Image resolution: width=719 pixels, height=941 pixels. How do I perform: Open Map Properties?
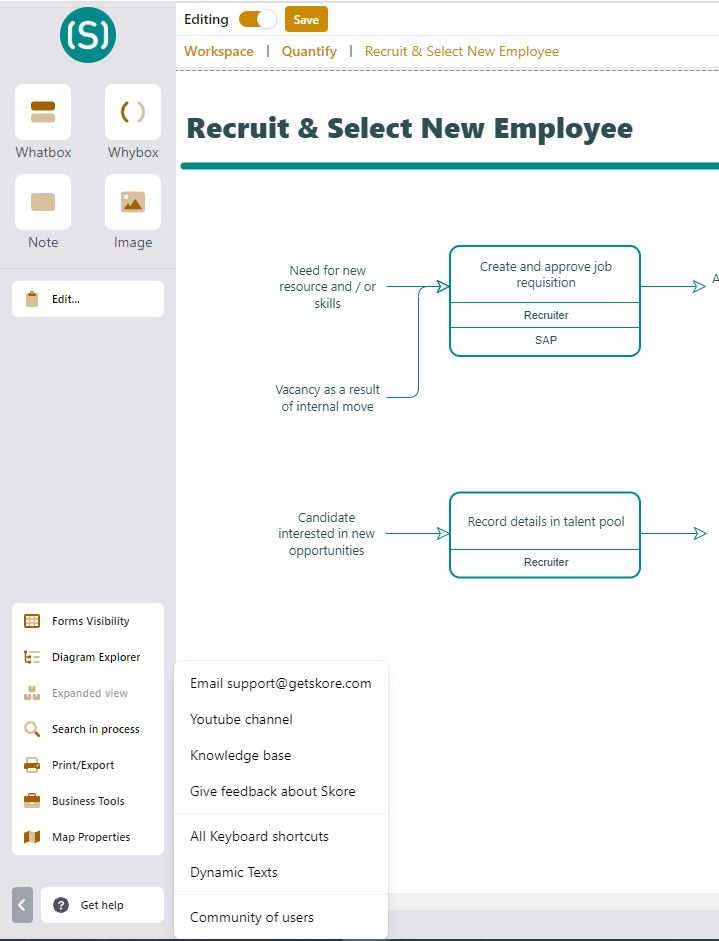point(88,837)
